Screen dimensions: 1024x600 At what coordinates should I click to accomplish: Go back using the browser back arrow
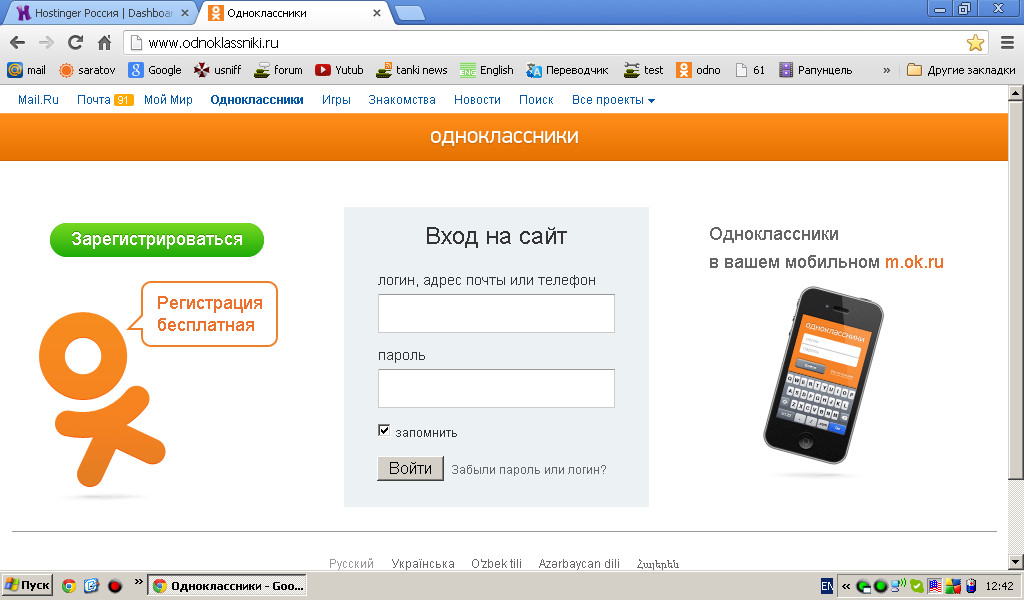(x=18, y=43)
